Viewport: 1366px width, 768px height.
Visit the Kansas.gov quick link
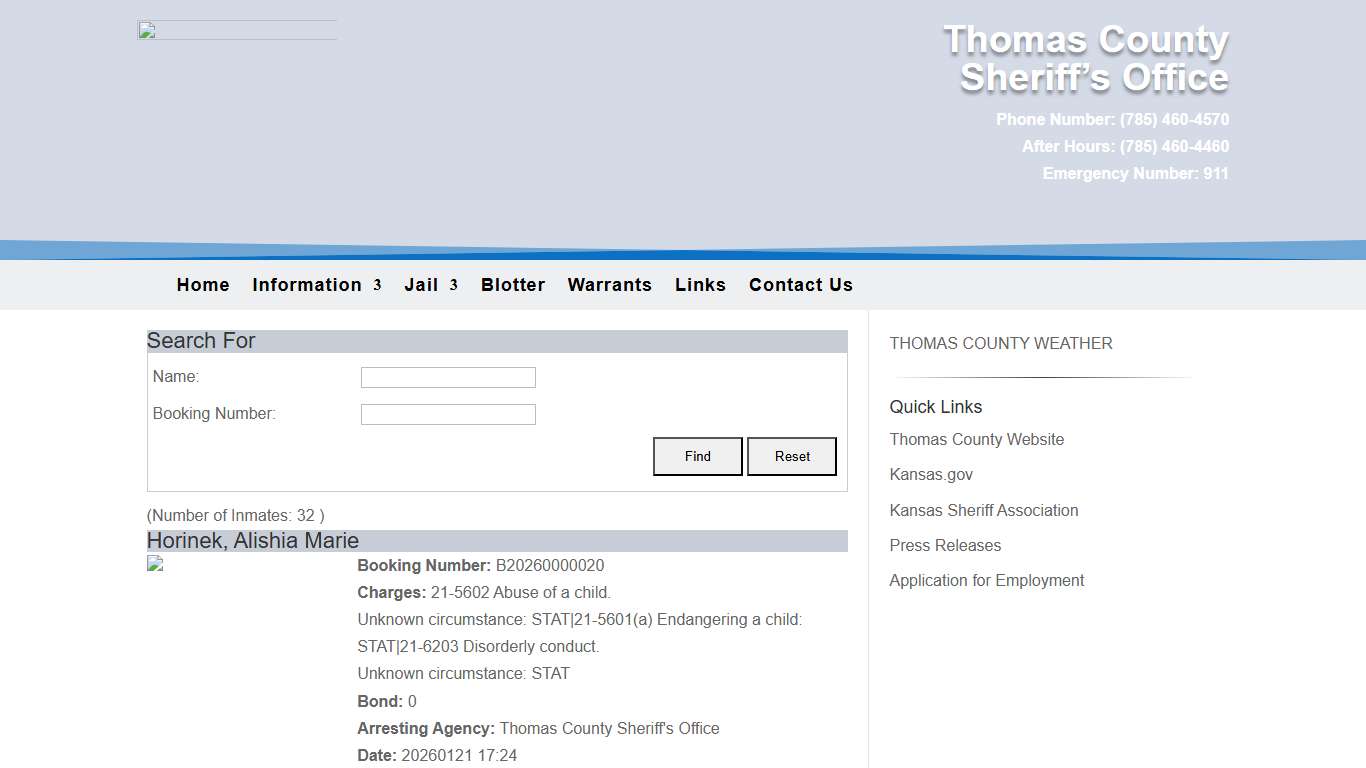(x=930, y=474)
